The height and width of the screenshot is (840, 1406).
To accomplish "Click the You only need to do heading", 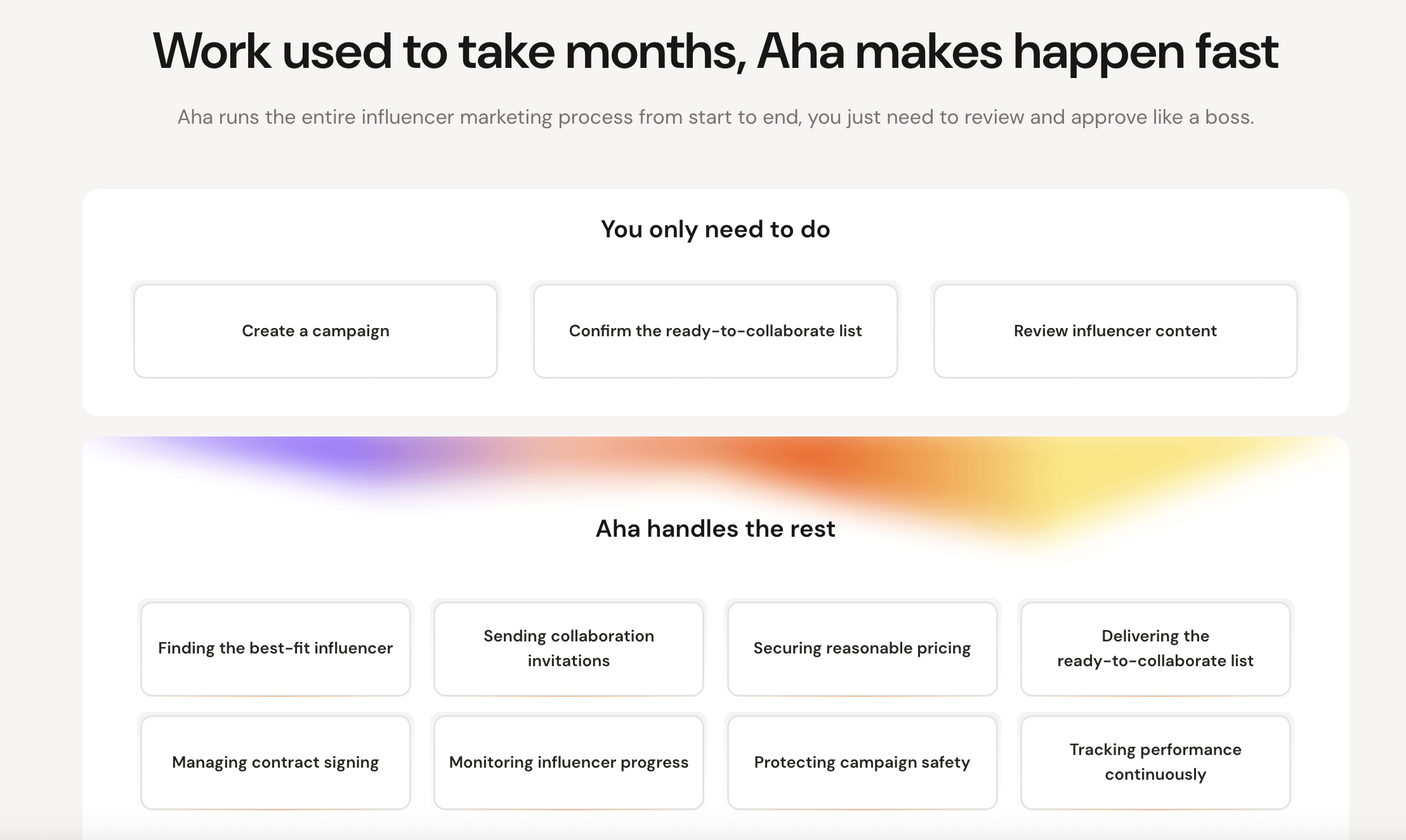I will (x=715, y=229).
